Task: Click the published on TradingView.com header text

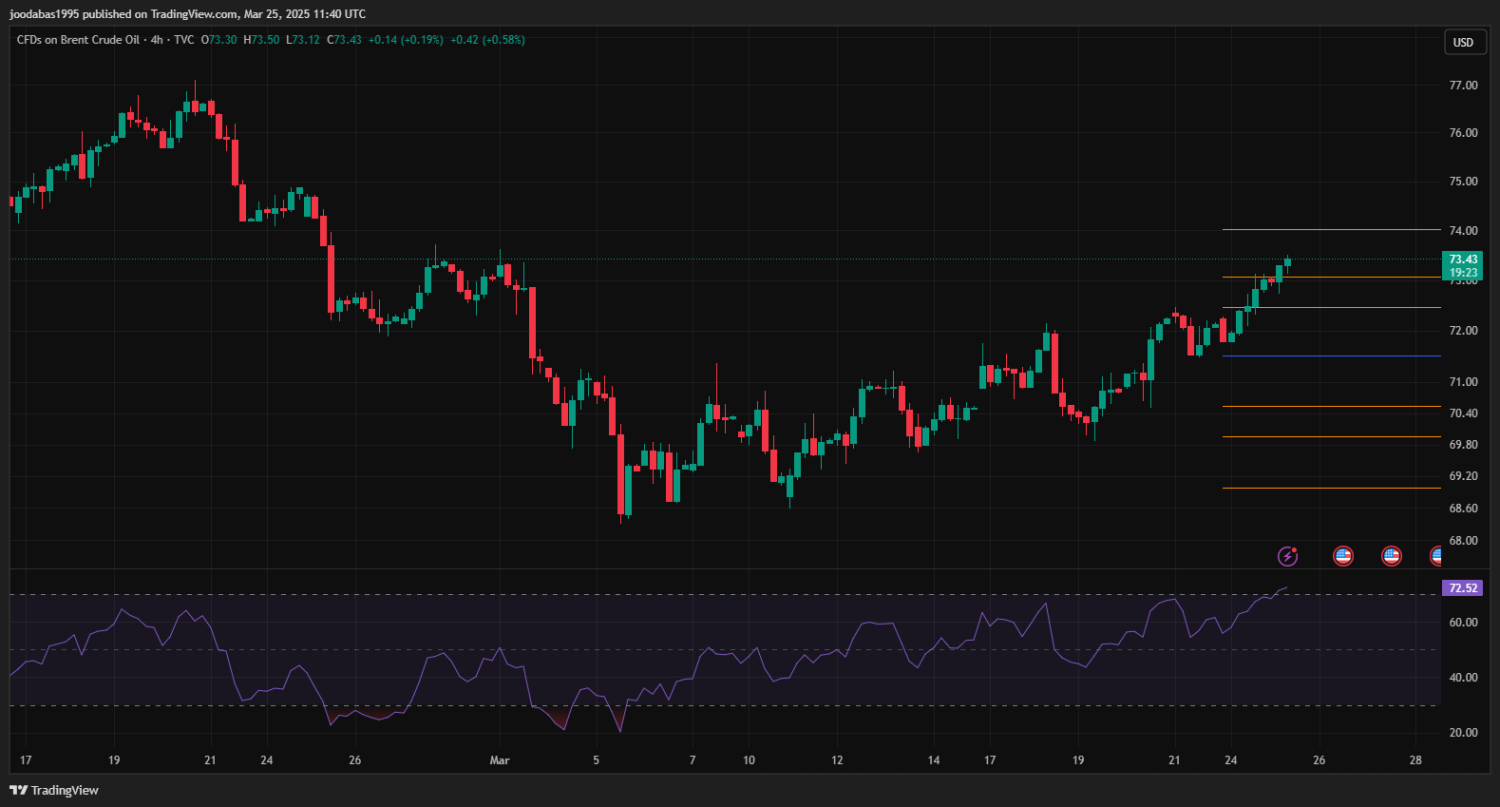Action: (x=188, y=14)
